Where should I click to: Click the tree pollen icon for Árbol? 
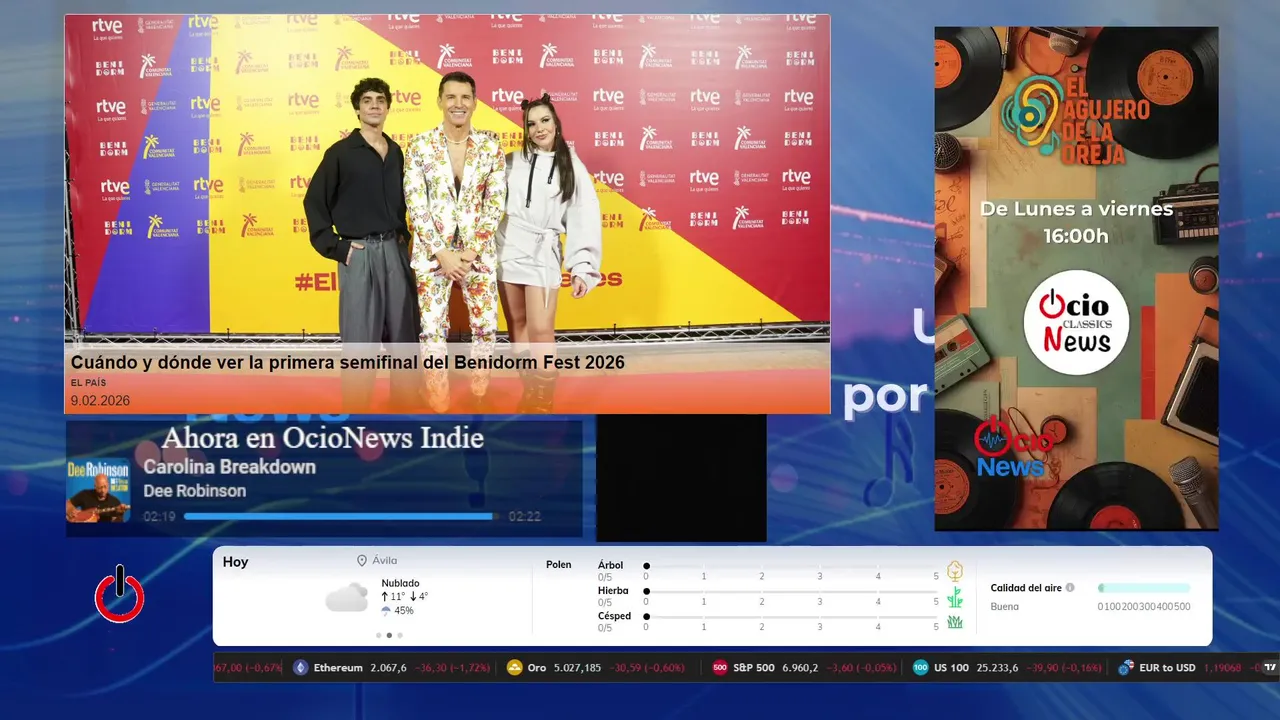click(x=955, y=571)
